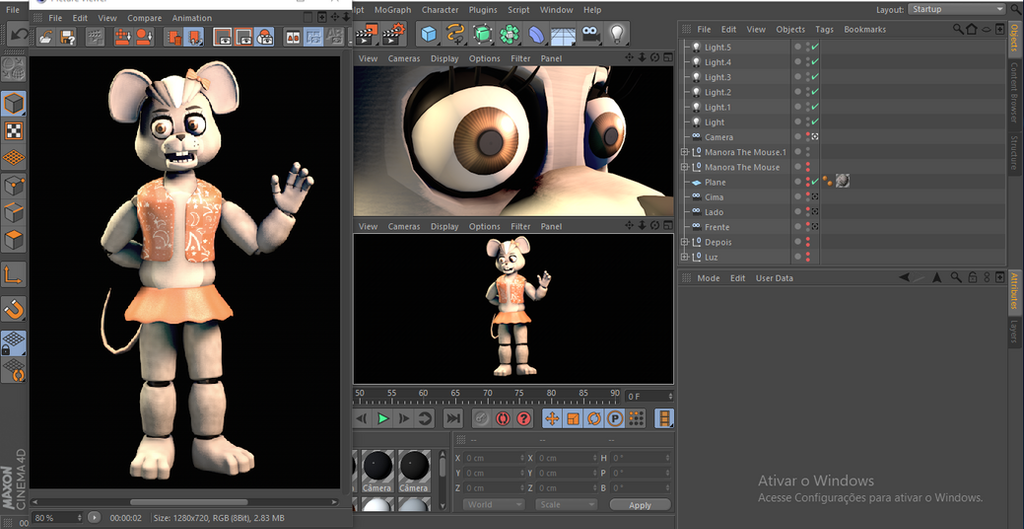Select Texture mode checkerboard icon

pyautogui.click(x=14, y=131)
